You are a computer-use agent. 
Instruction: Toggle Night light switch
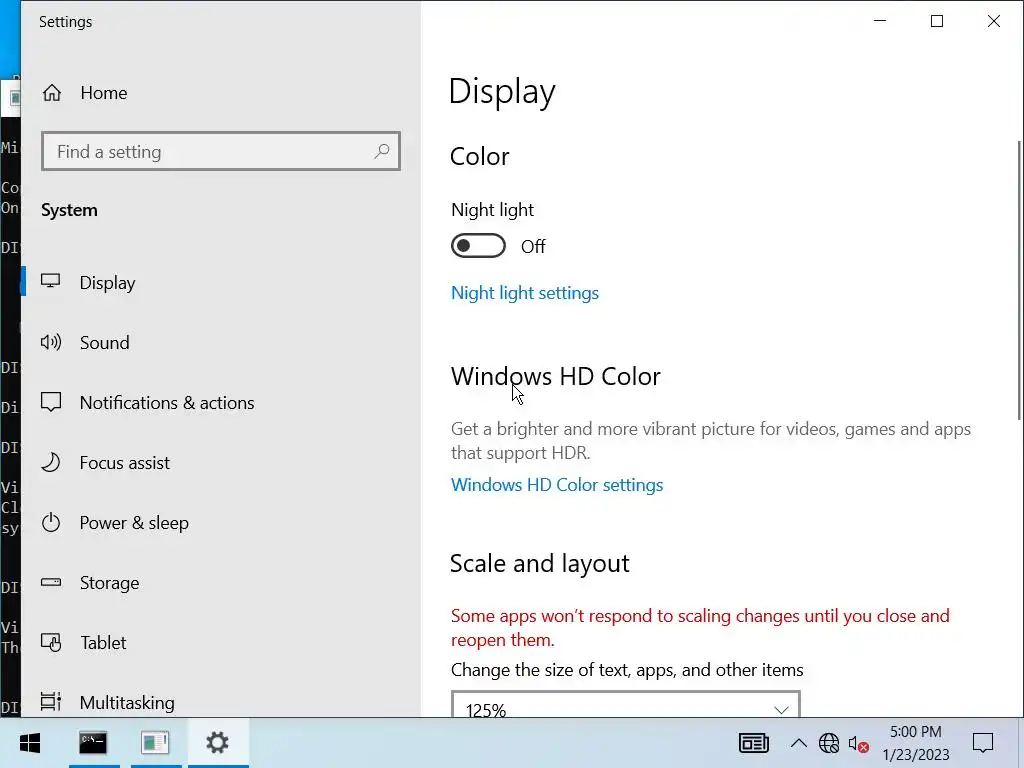point(478,246)
